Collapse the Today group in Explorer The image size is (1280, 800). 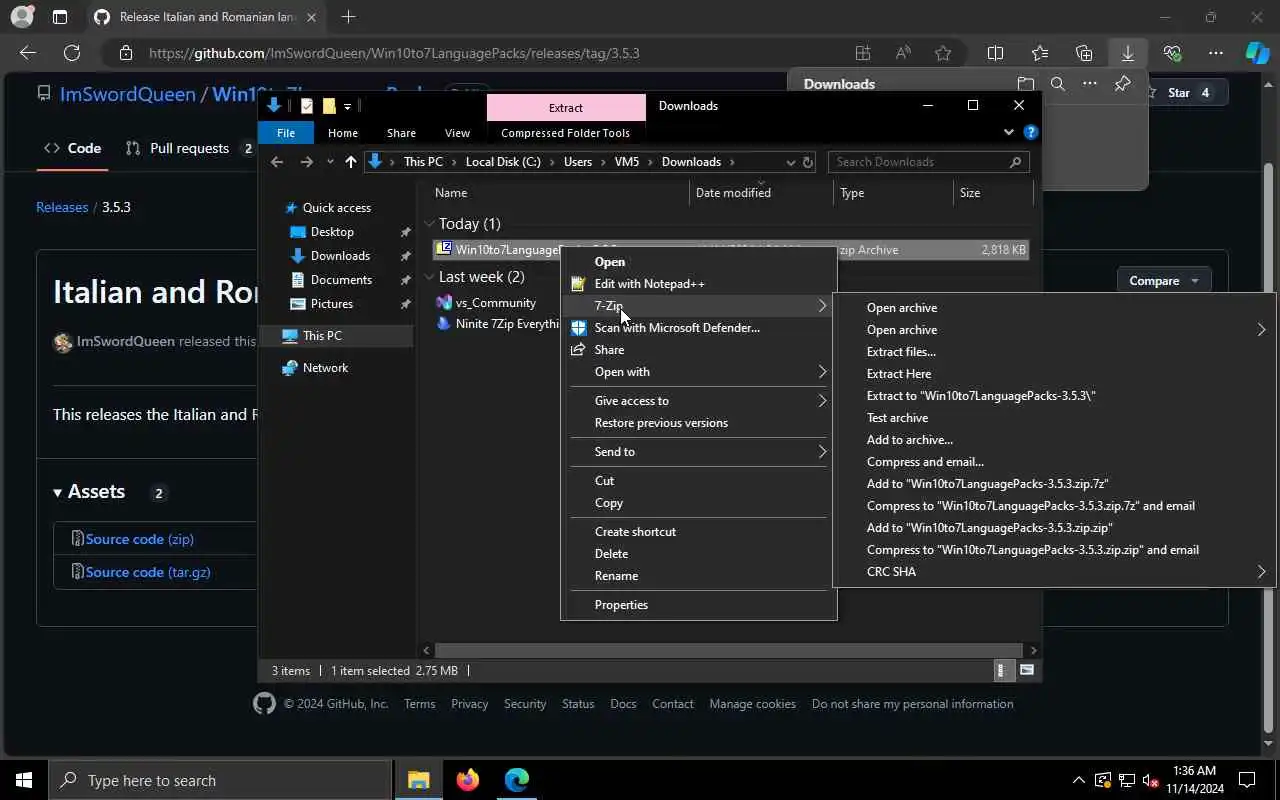coord(429,224)
